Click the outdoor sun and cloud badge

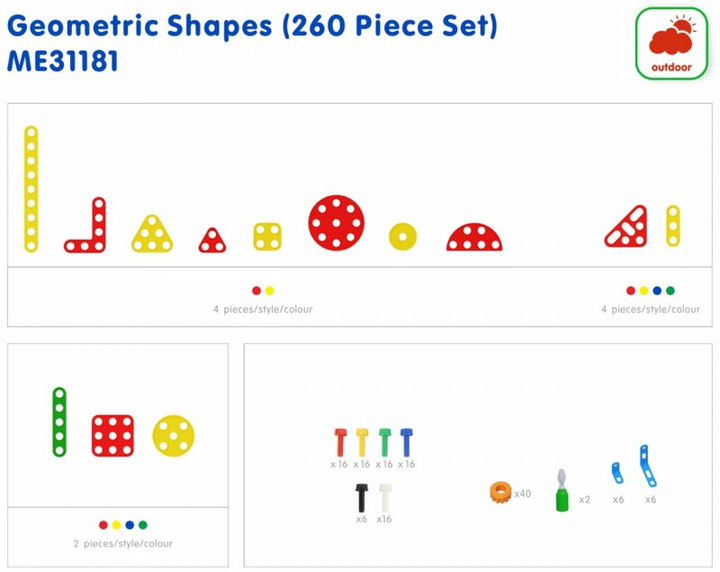click(x=671, y=43)
